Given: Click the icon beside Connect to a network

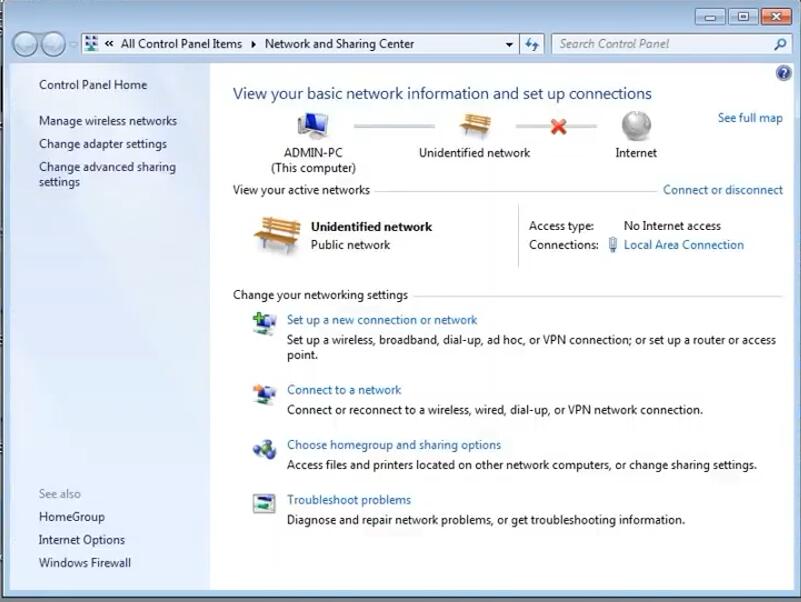Looking at the screenshot, I should 264,393.
